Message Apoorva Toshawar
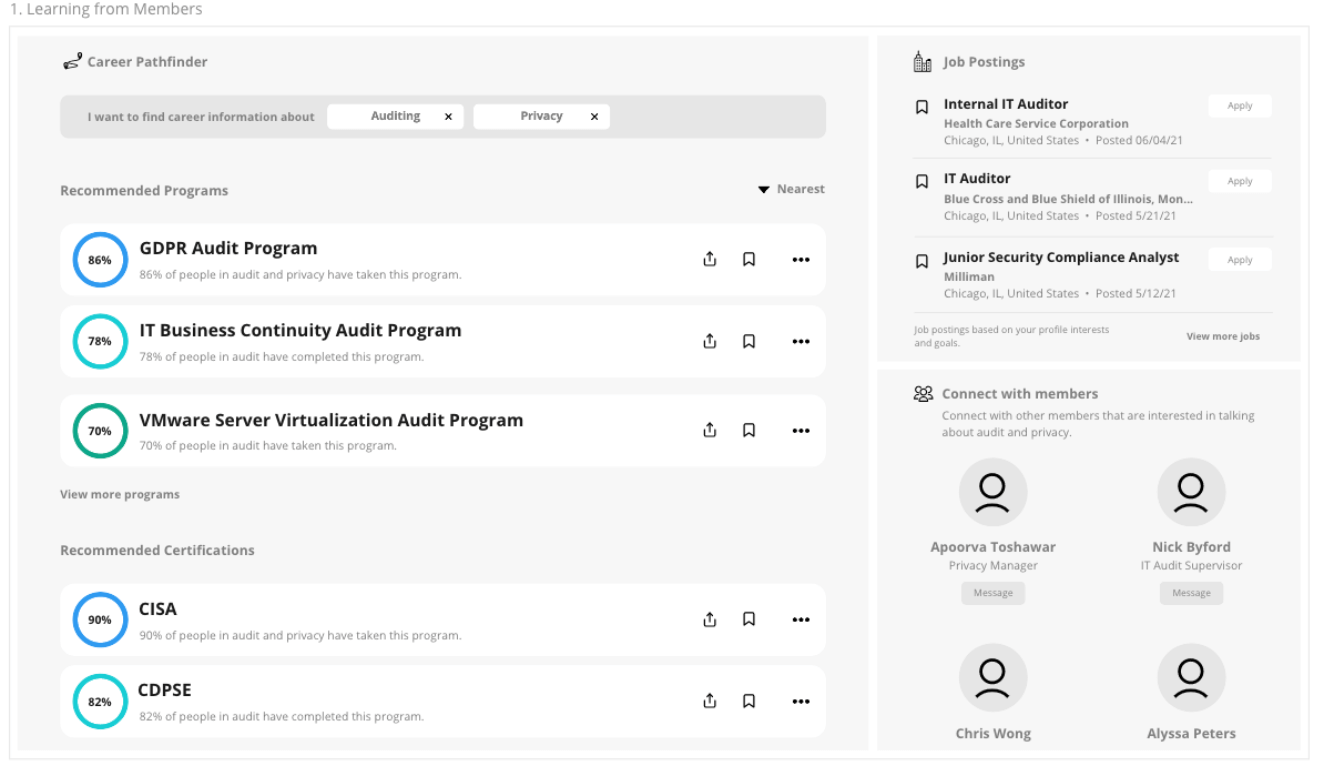This screenshot has height=774, width=1324. point(992,593)
